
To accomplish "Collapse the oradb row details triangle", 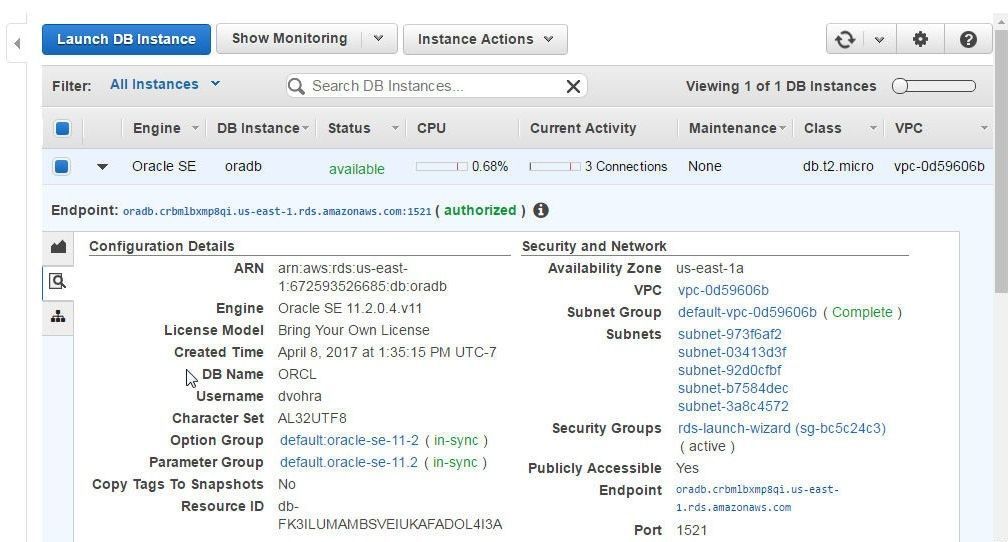I will 102,167.
